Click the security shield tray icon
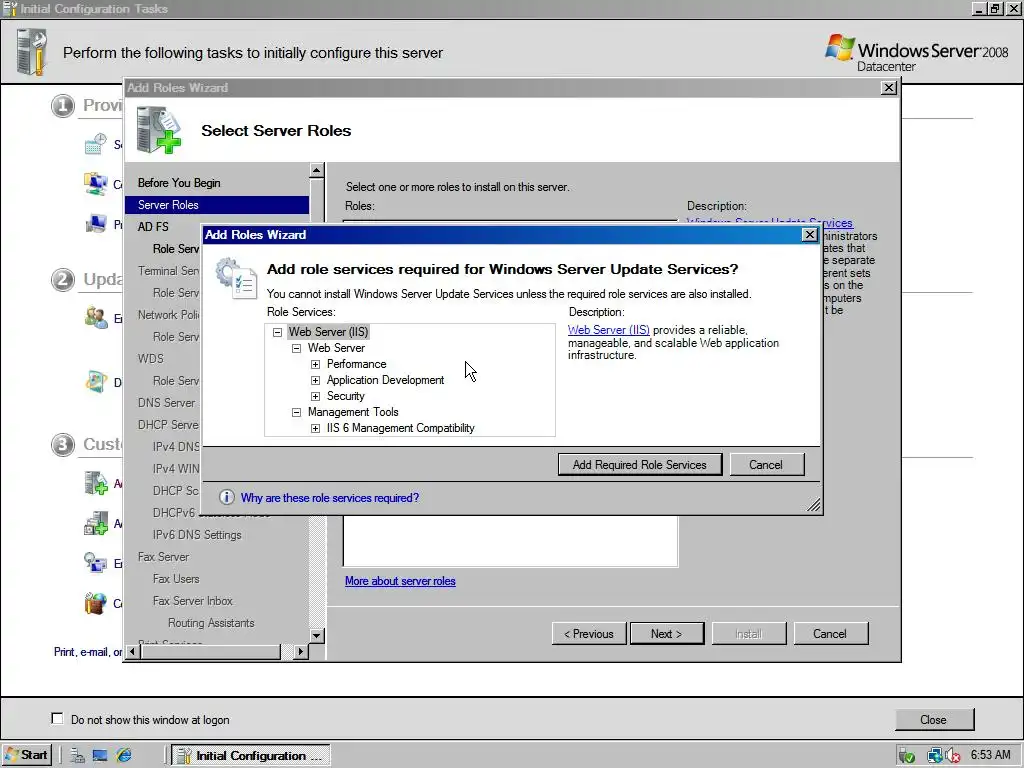The width and height of the screenshot is (1024, 768). click(906, 756)
